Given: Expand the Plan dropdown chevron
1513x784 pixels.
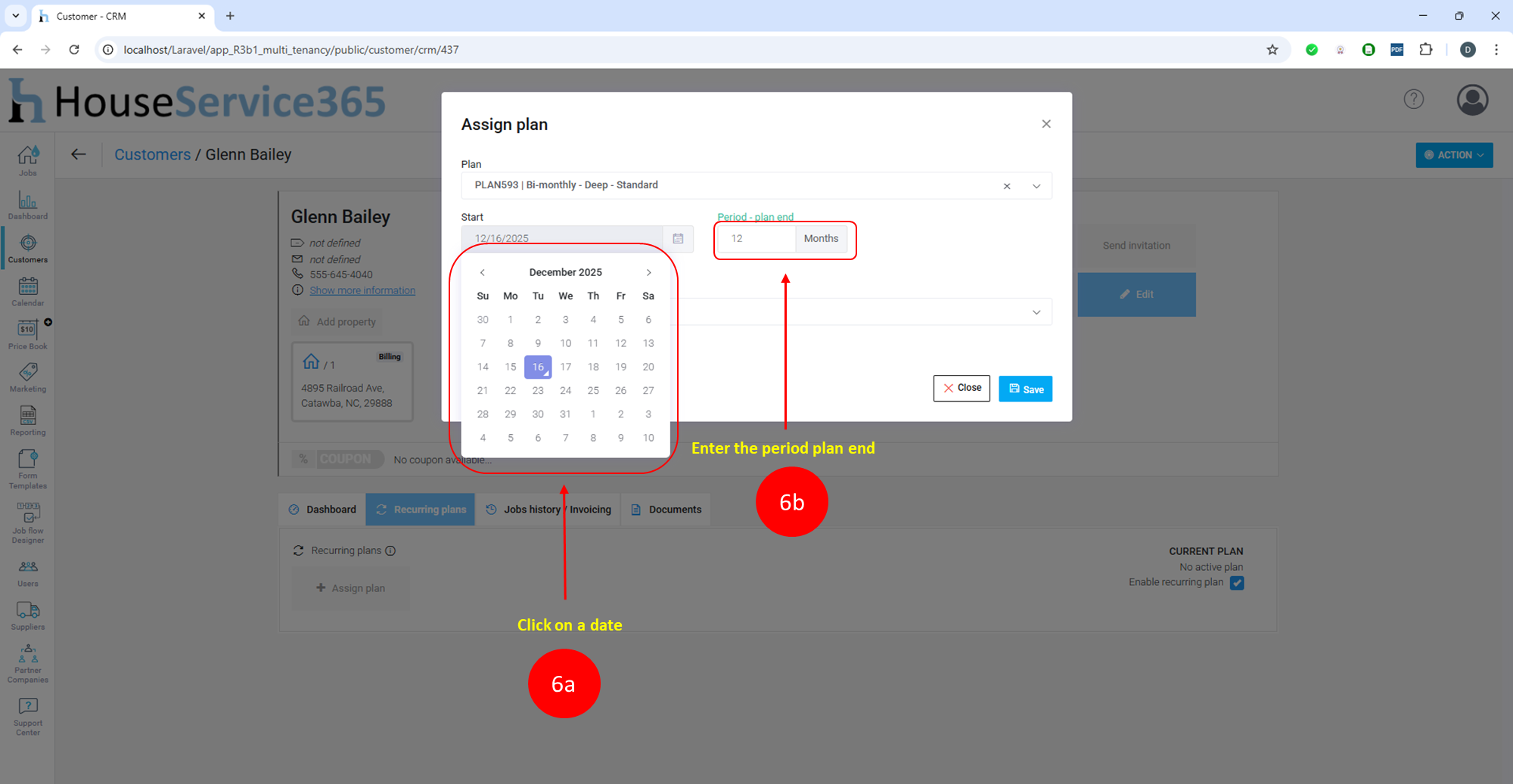Looking at the screenshot, I should pyautogui.click(x=1036, y=186).
